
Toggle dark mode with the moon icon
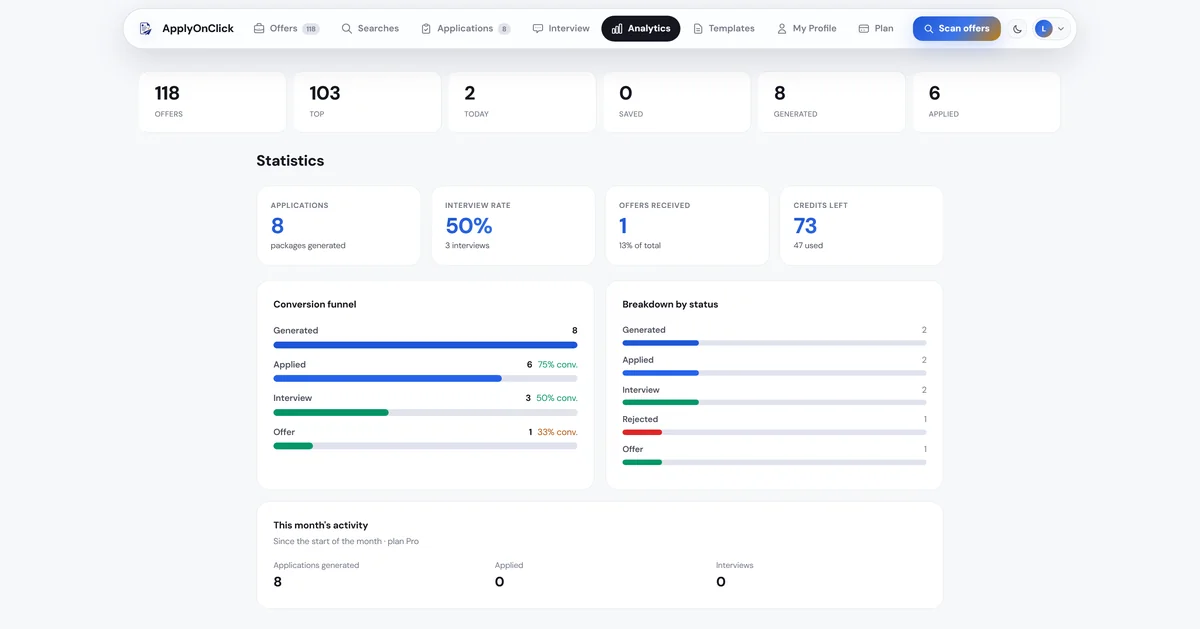point(1017,29)
